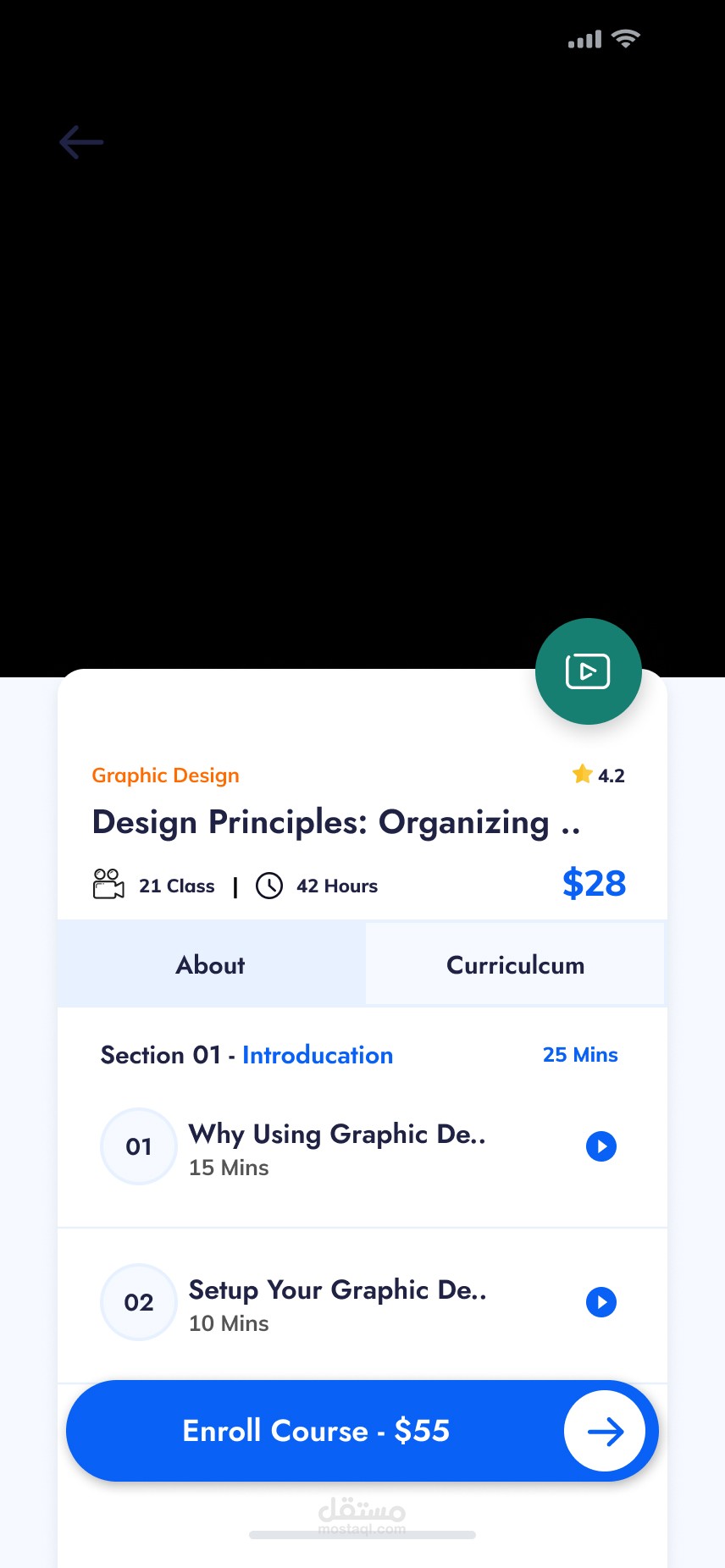
Task: Play lesson 01 Why Using Graphic
Action: coord(601,1146)
